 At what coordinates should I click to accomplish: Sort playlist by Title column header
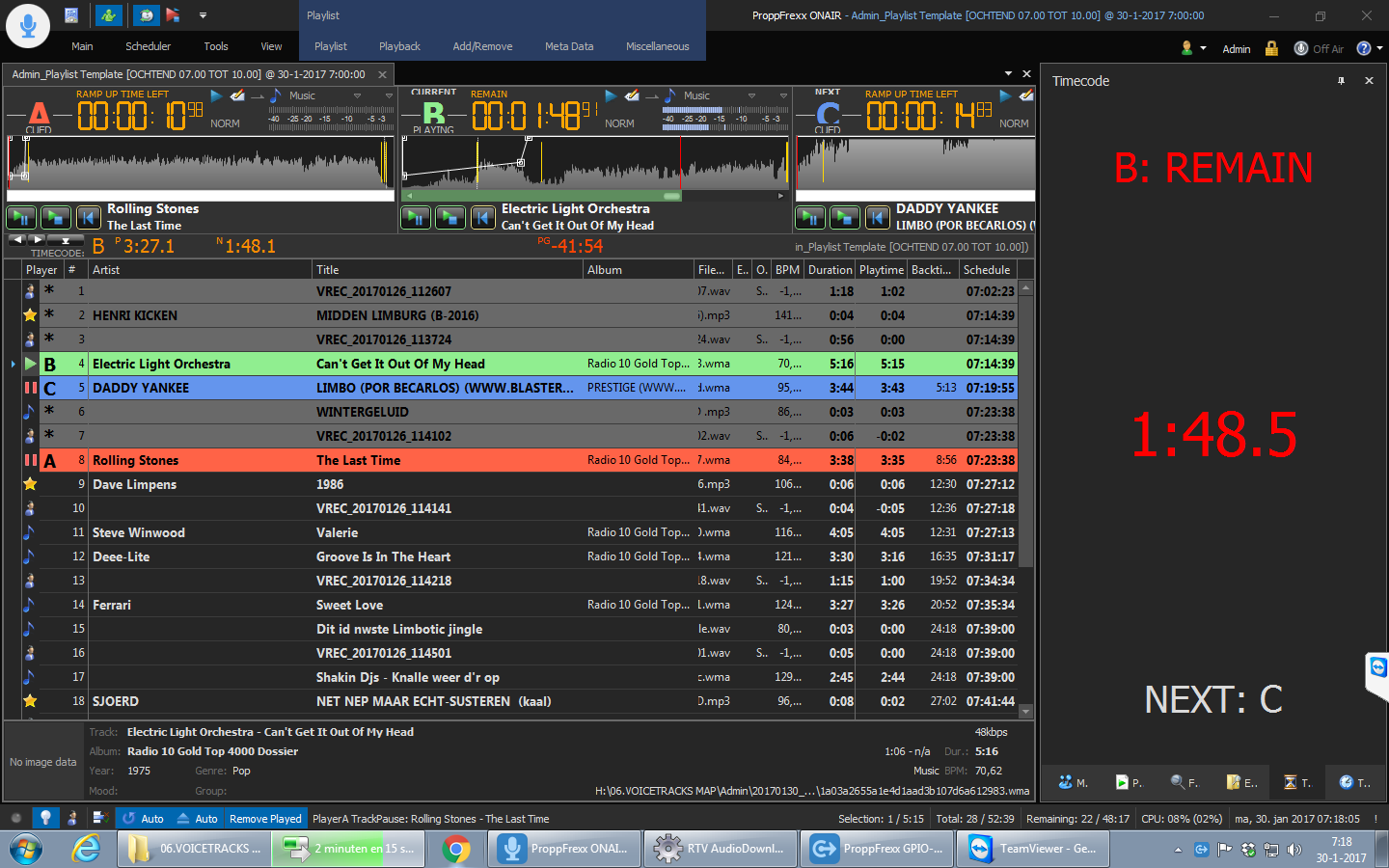point(448,270)
